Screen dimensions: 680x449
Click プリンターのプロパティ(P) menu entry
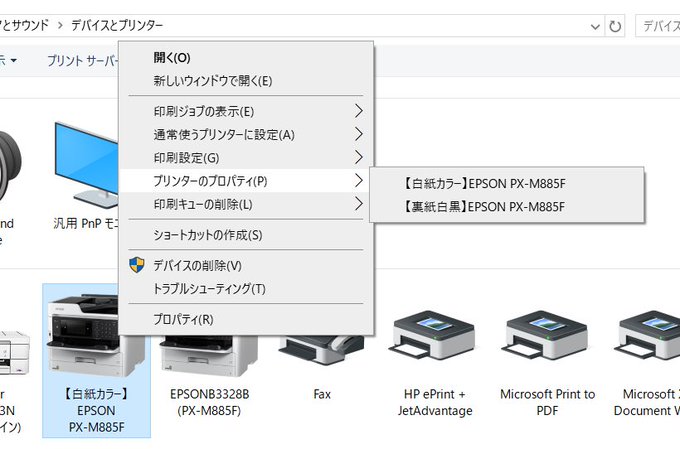point(246,180)
